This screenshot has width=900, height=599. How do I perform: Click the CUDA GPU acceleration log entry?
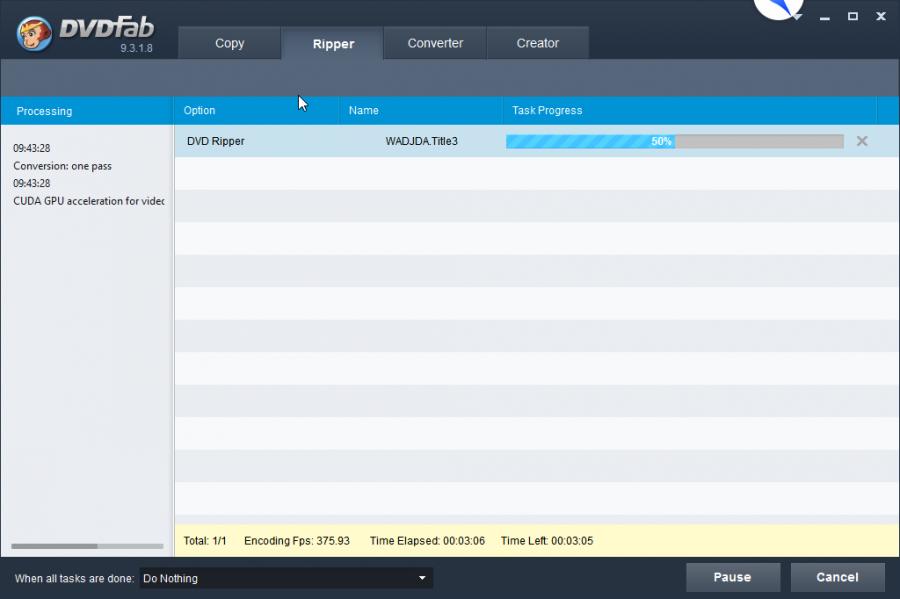click(88, 201)
